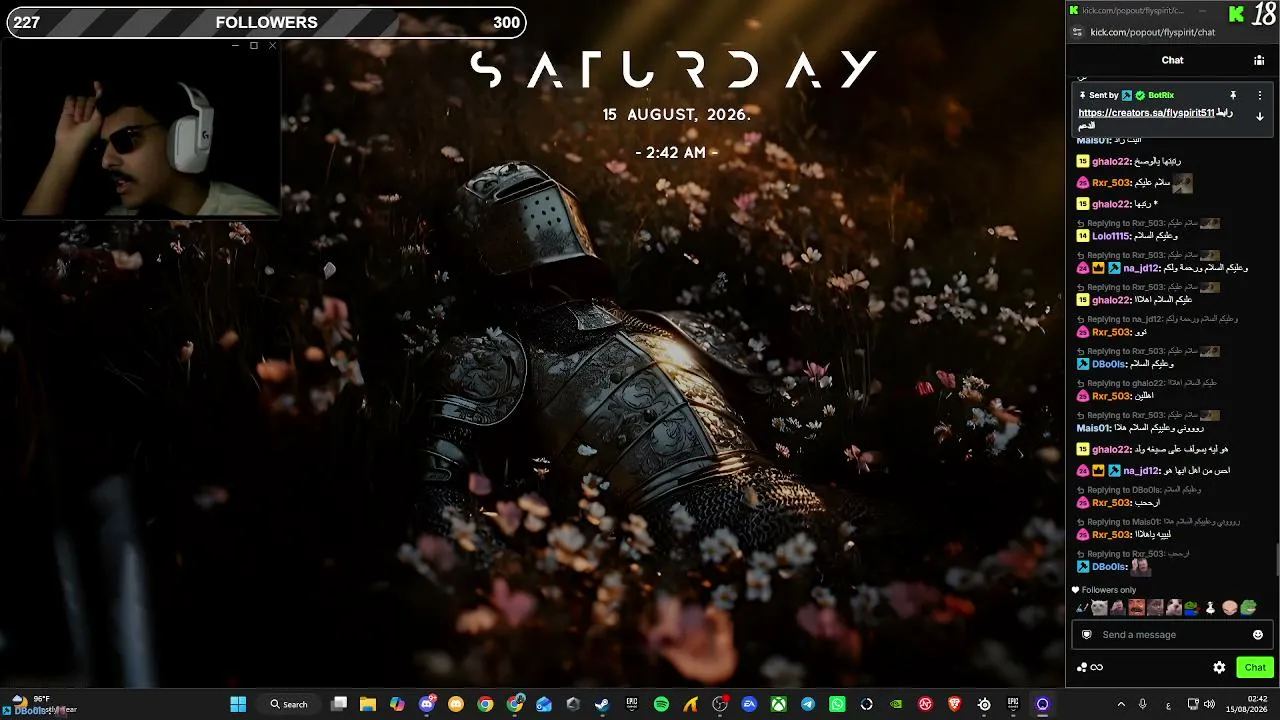This screenshot has height=720, width=1280.
Task: Open volume control in system tray
Action: (x=1209, y=704)
